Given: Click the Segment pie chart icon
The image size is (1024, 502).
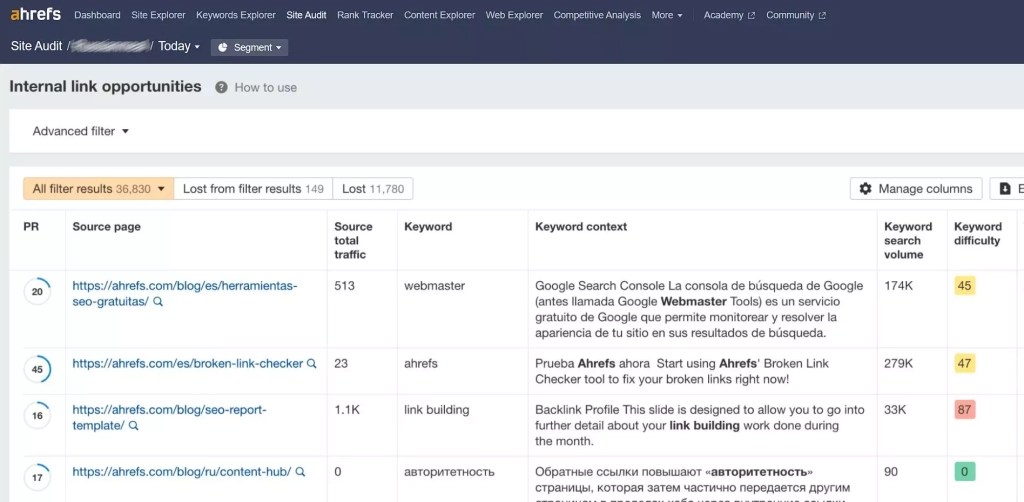Looking at the screenshot, I should click(x=223, y=48).
